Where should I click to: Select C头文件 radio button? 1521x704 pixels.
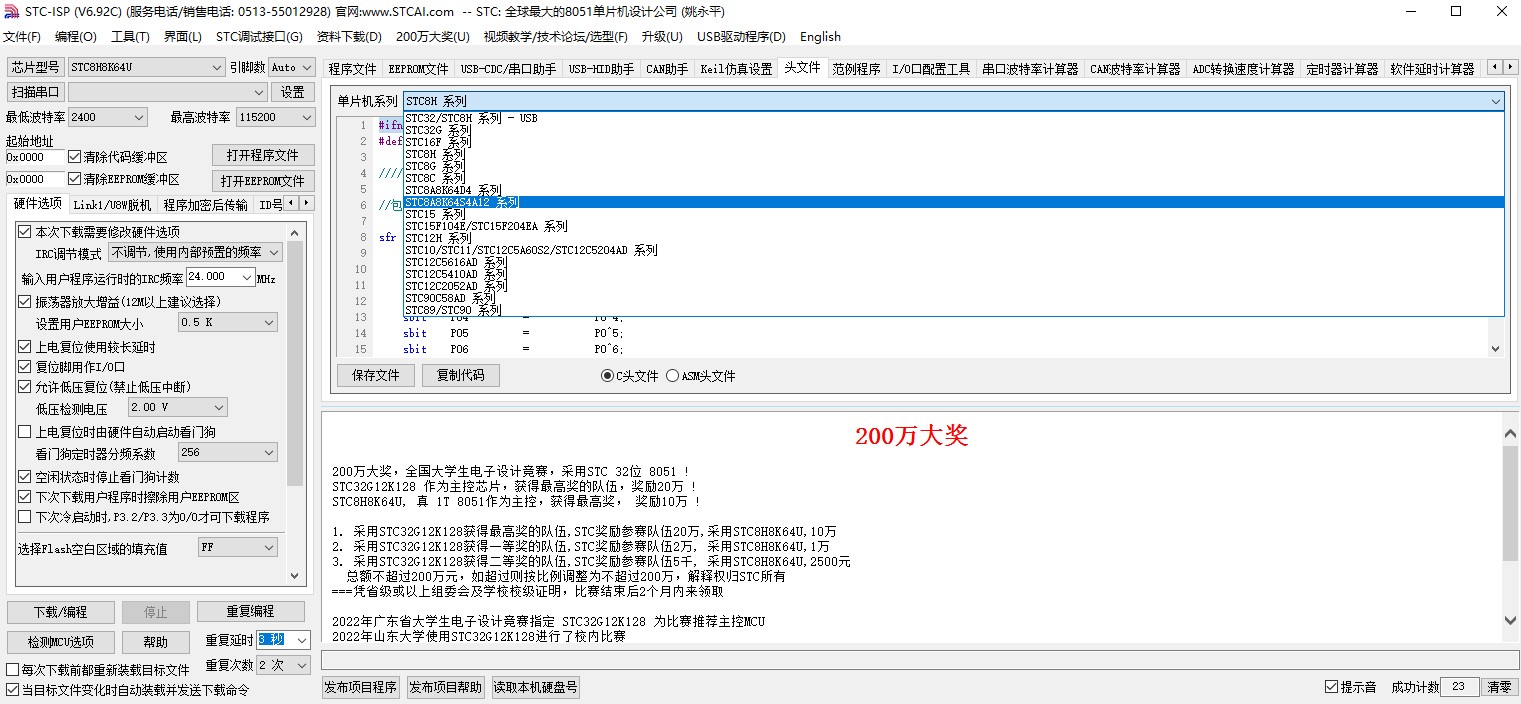point(607,376)
